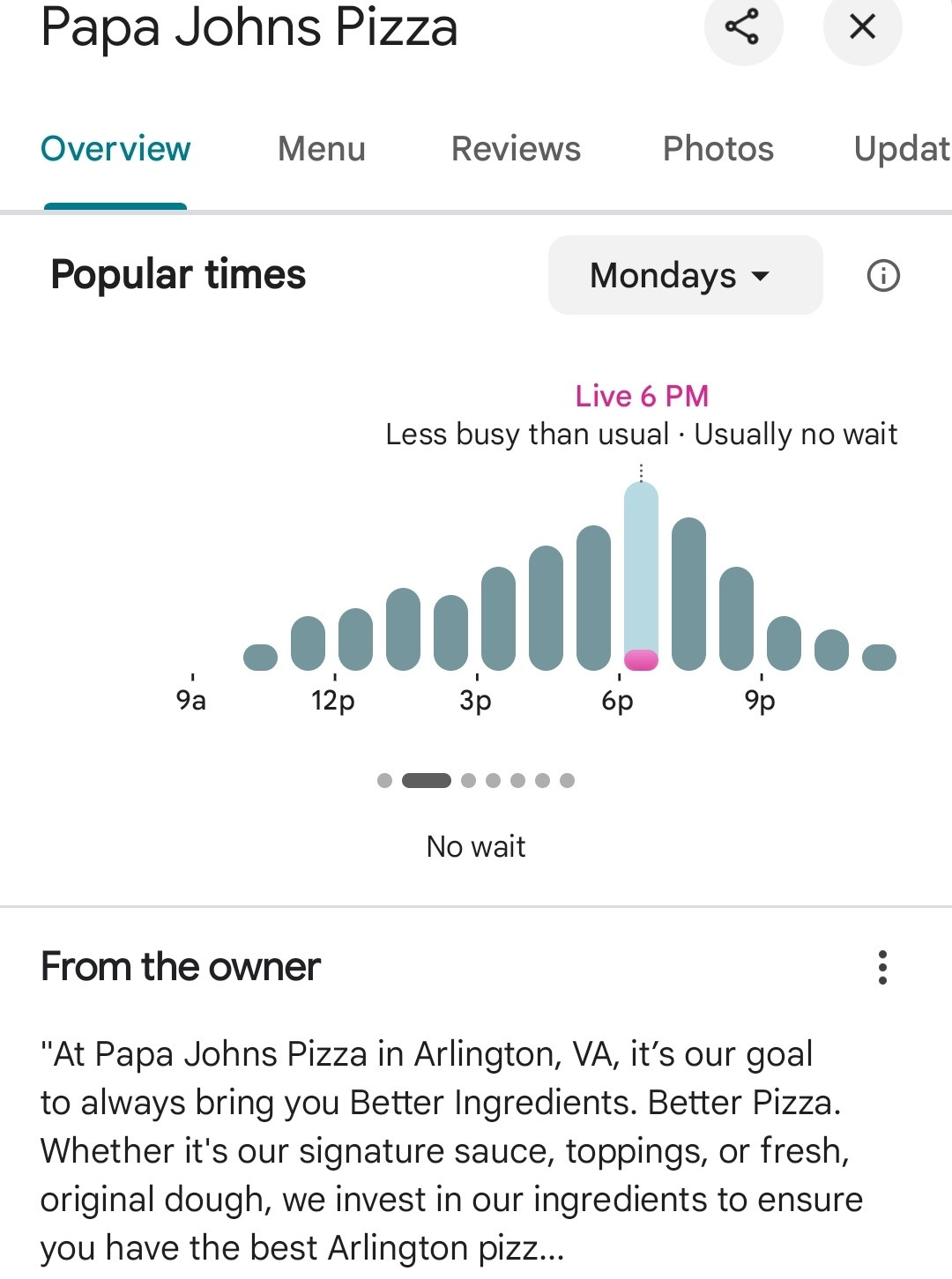Tap the first day pagination dot
This screenshot has height=1279, width=952.
pyautogui.click(x=384, y=780)
